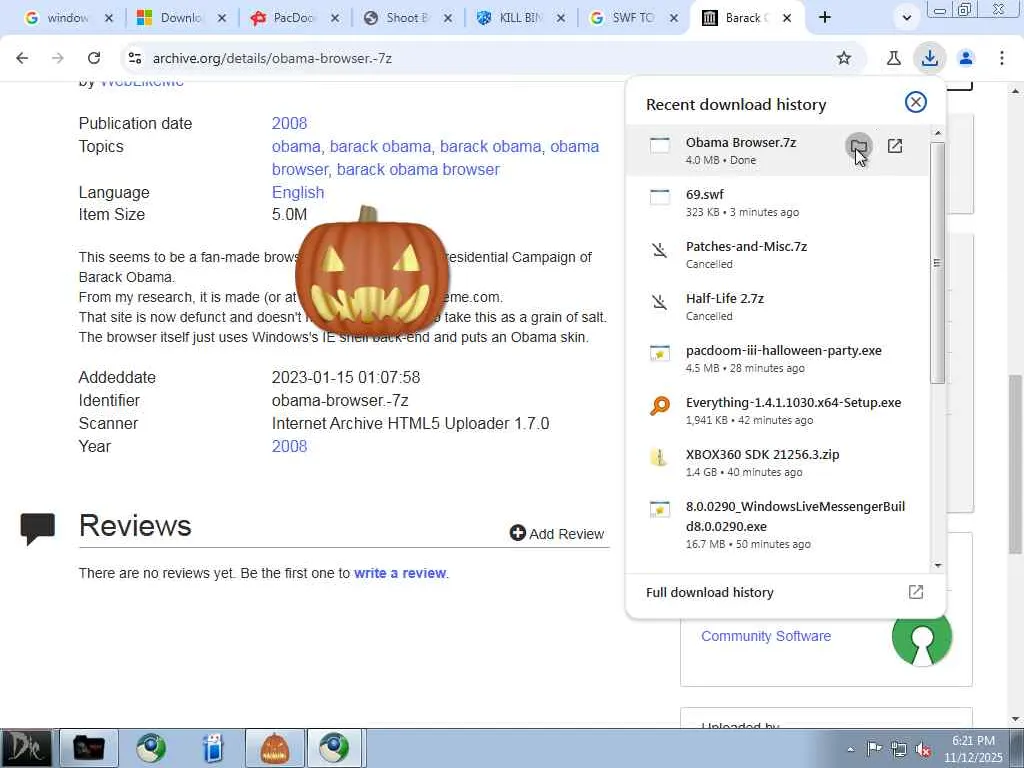1024x768 pixels.
Task: Select the cancelled Half-Life 2.7z download
Action: click(777, 306)
